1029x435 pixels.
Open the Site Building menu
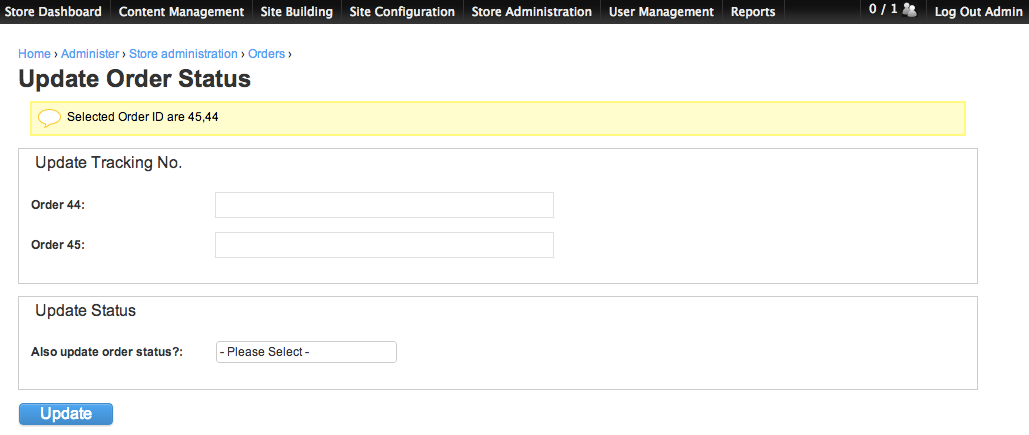(x=297, y=12)
